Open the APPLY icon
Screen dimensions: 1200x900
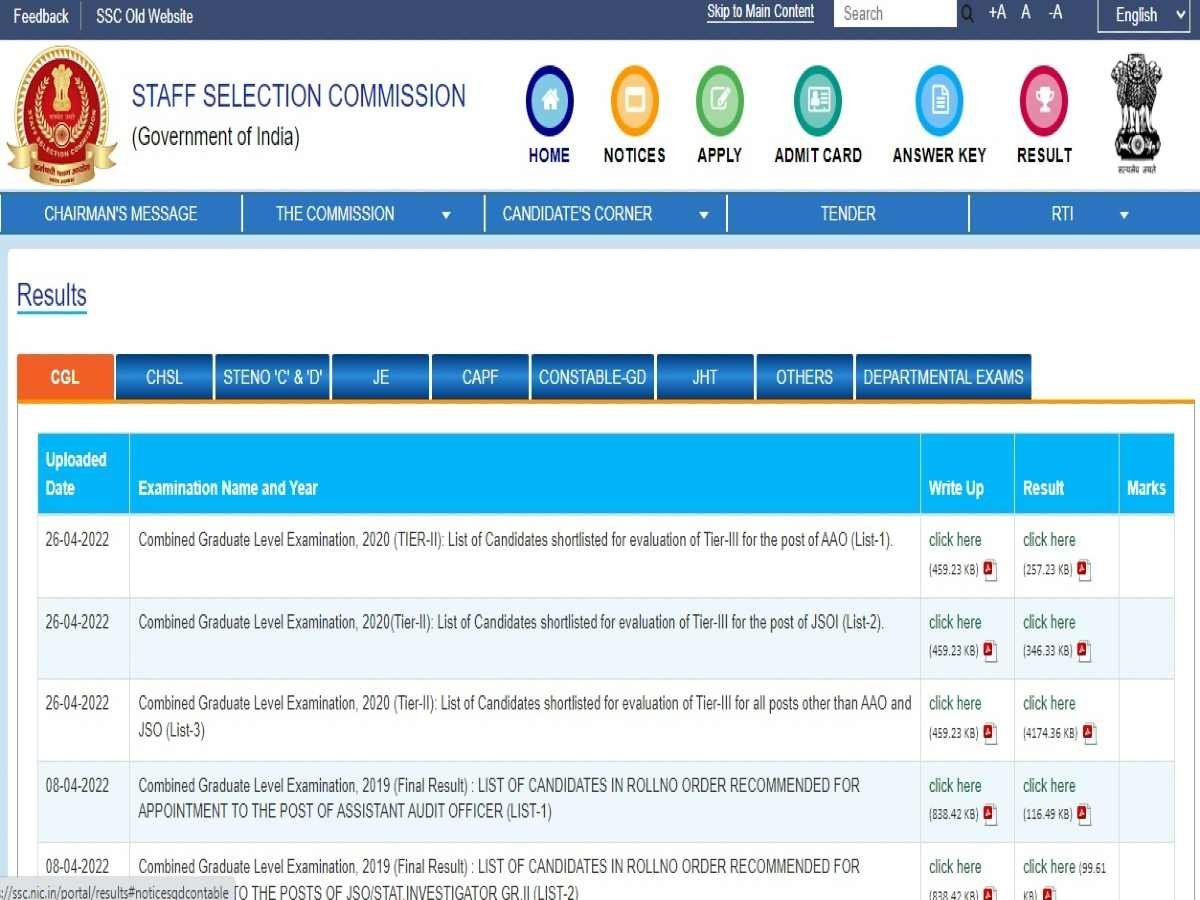720,101
